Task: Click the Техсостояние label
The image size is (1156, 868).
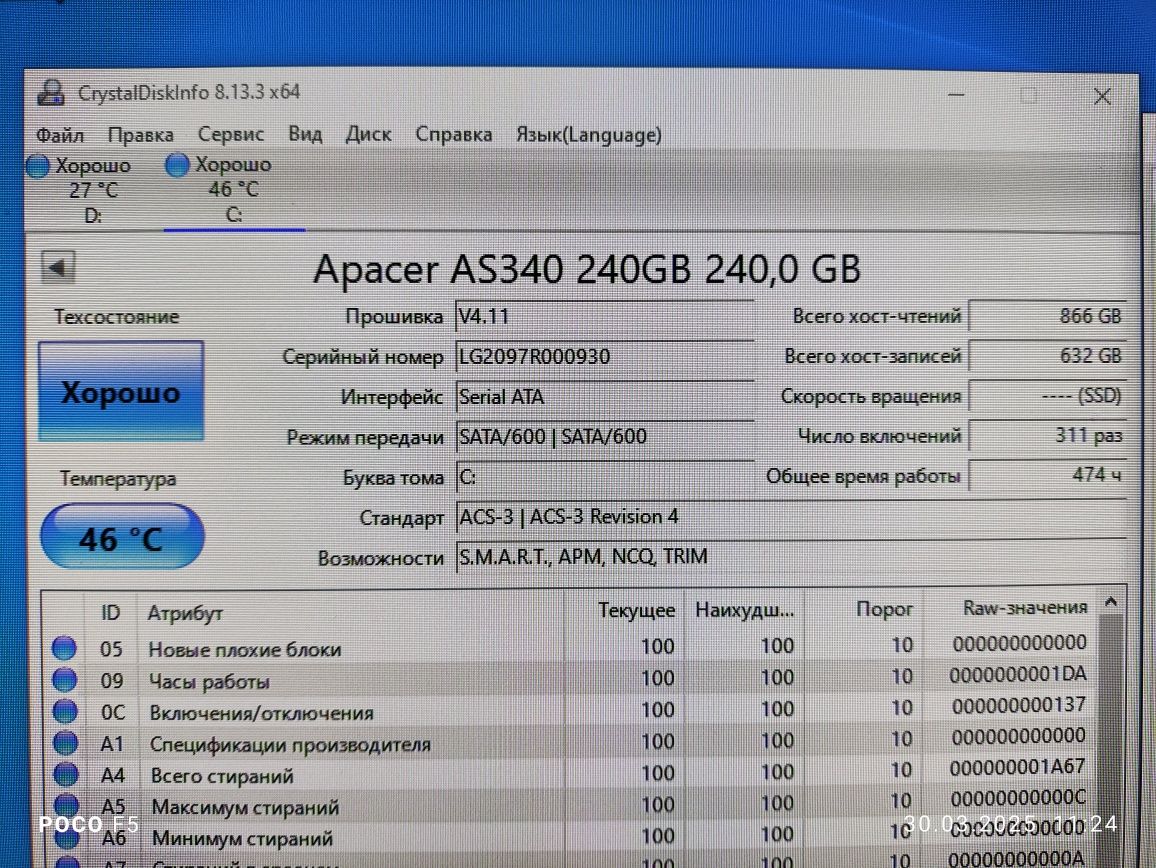Action: coord(116,317)
